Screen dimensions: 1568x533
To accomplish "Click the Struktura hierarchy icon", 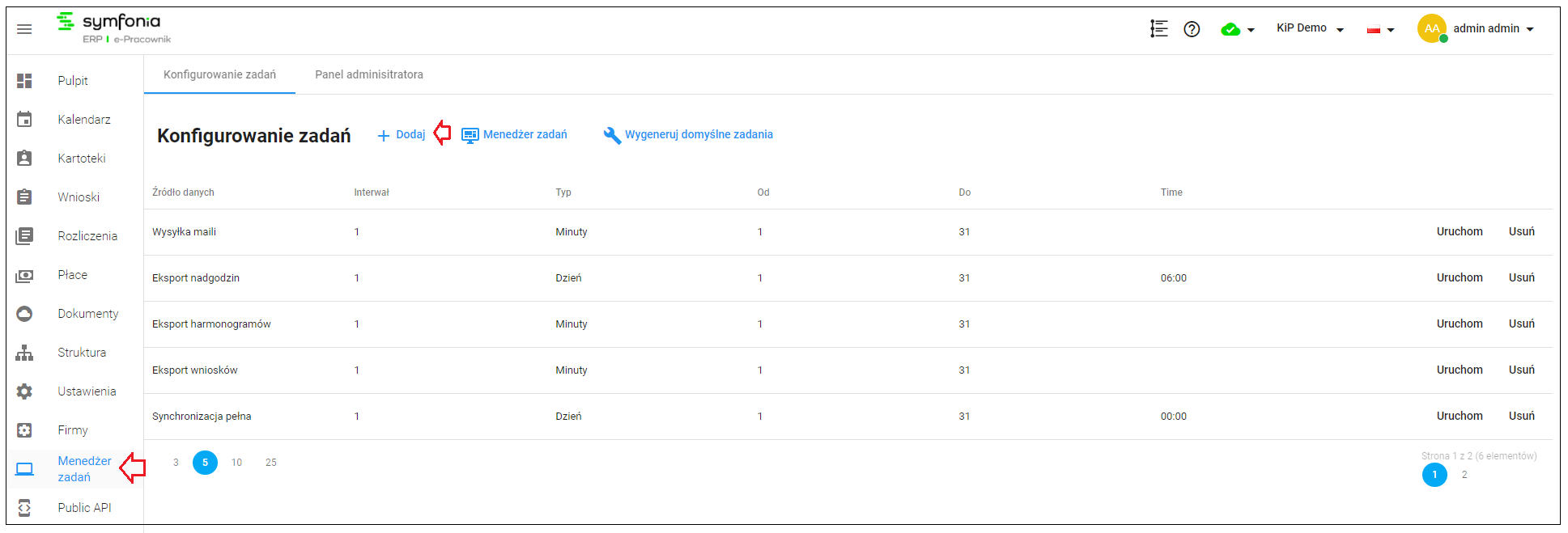I will pos(24,353).
